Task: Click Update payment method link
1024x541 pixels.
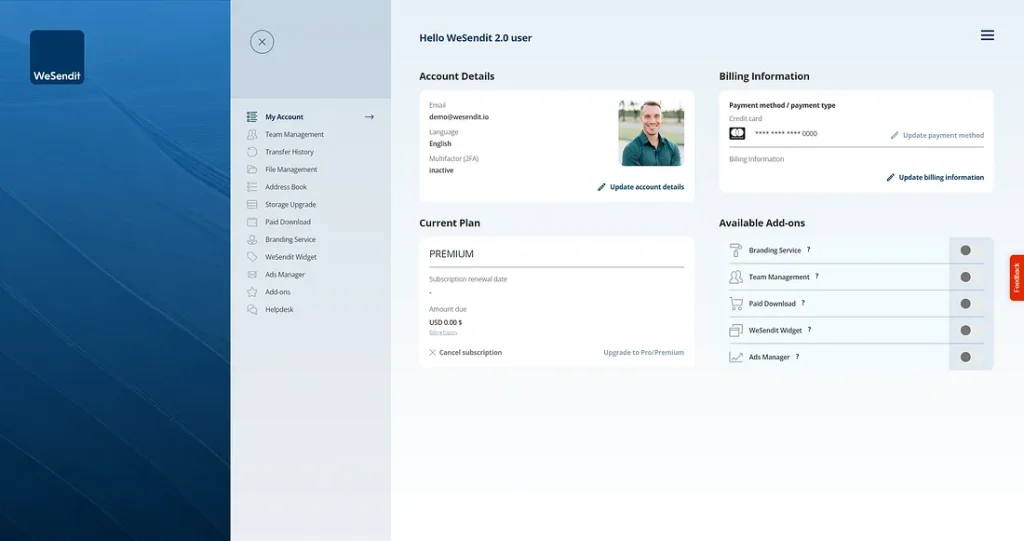Action: coord(937,135)
